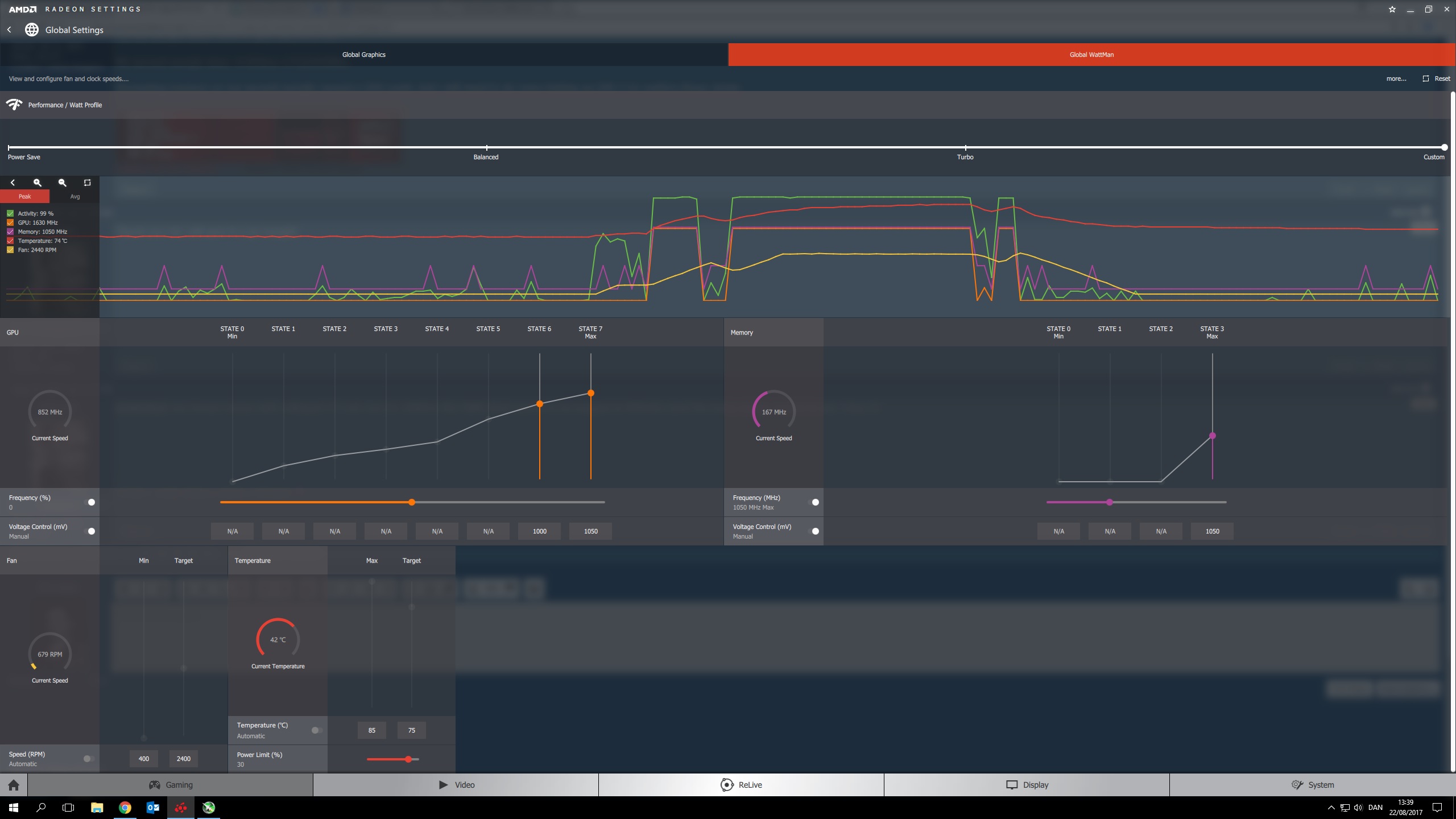Click the Max temperature field 85

coord(372,730)
